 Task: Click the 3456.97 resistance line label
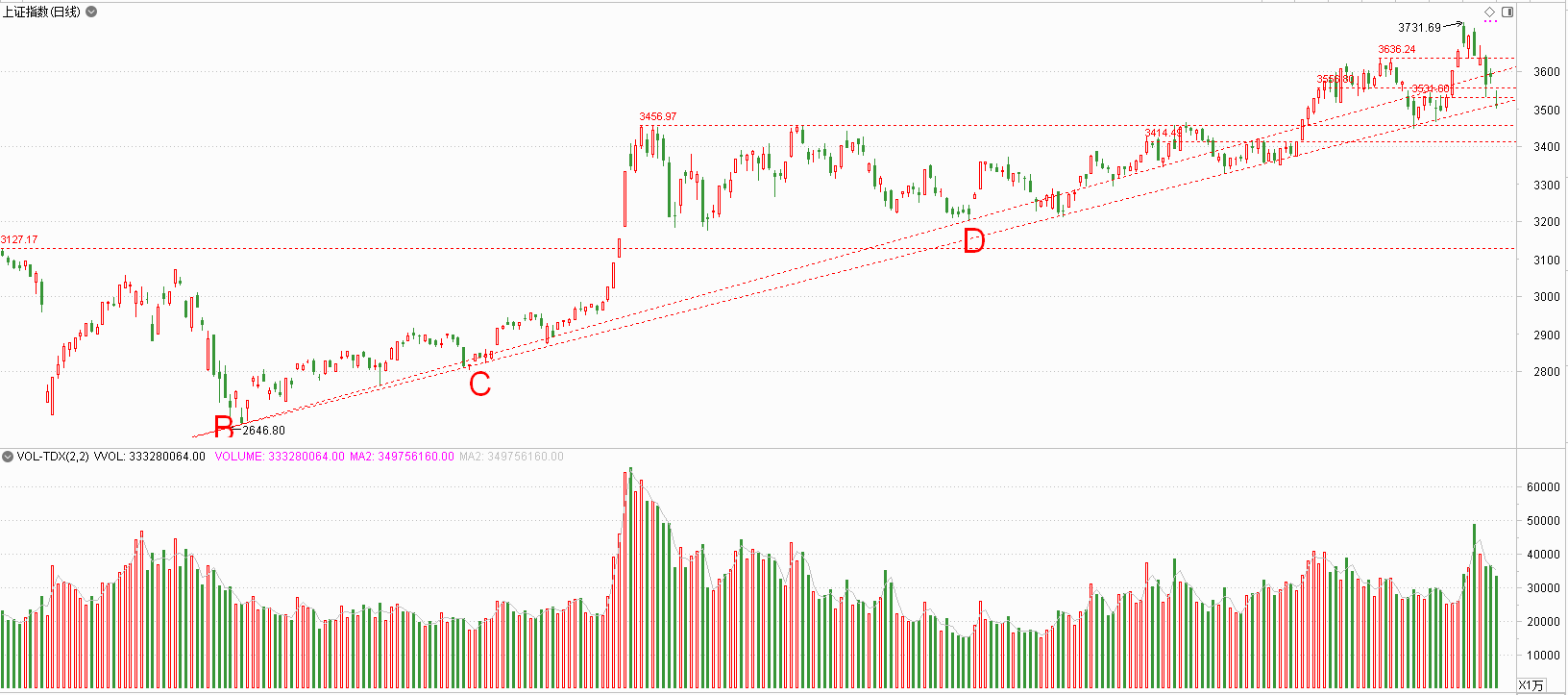658,116
